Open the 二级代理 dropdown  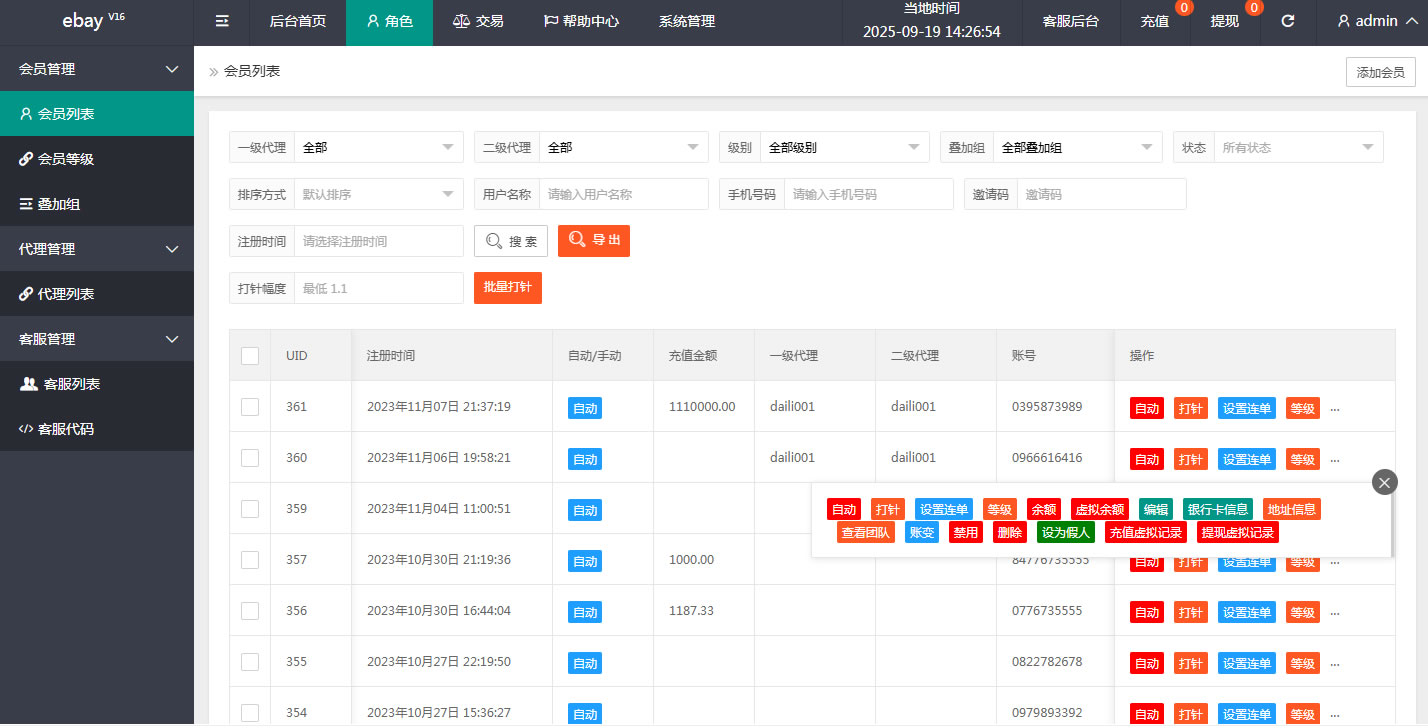pyautogui.click(x=624, y=147)
